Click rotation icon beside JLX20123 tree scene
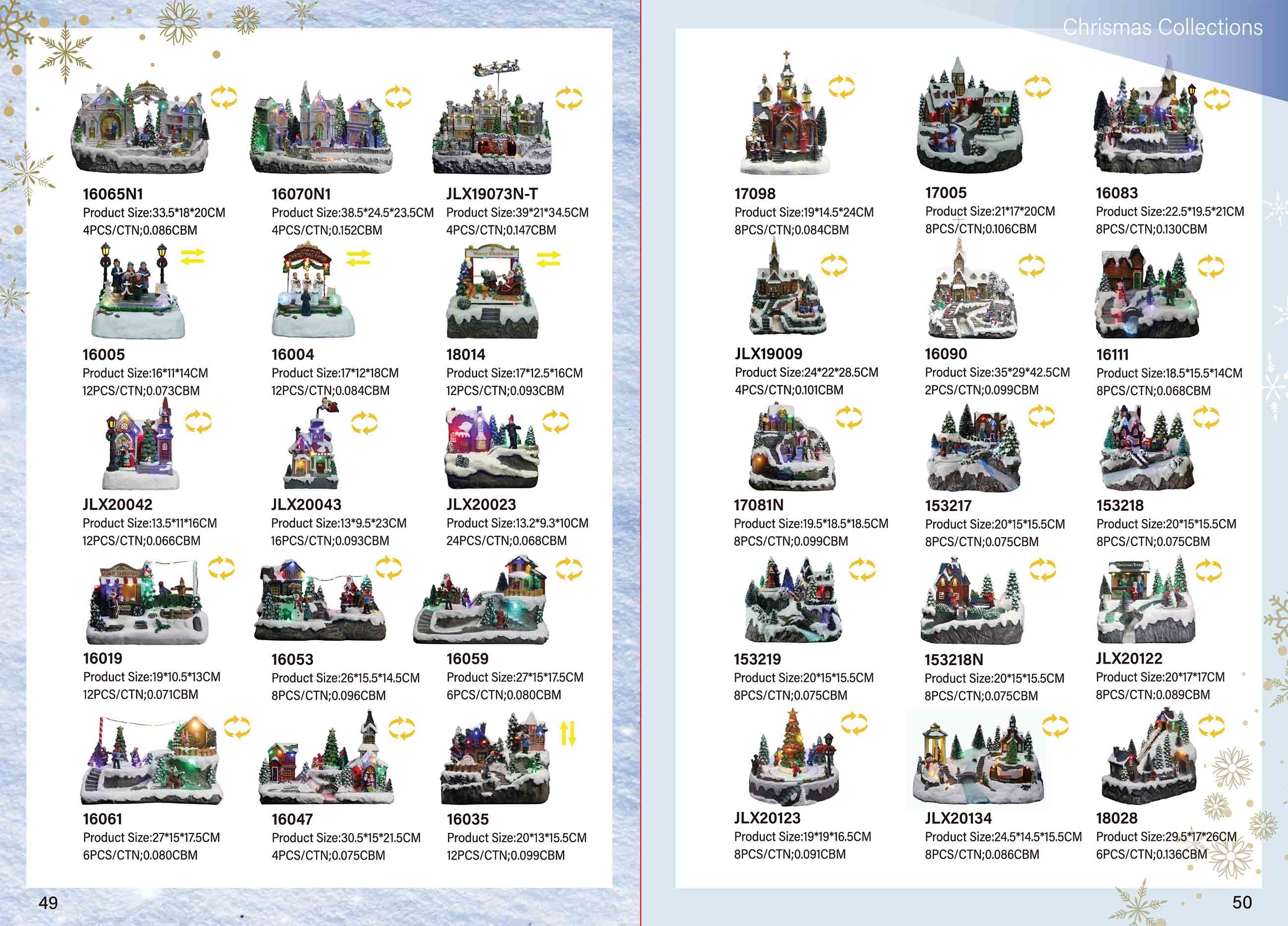1288x926 pixels. (x=854, y=724)
